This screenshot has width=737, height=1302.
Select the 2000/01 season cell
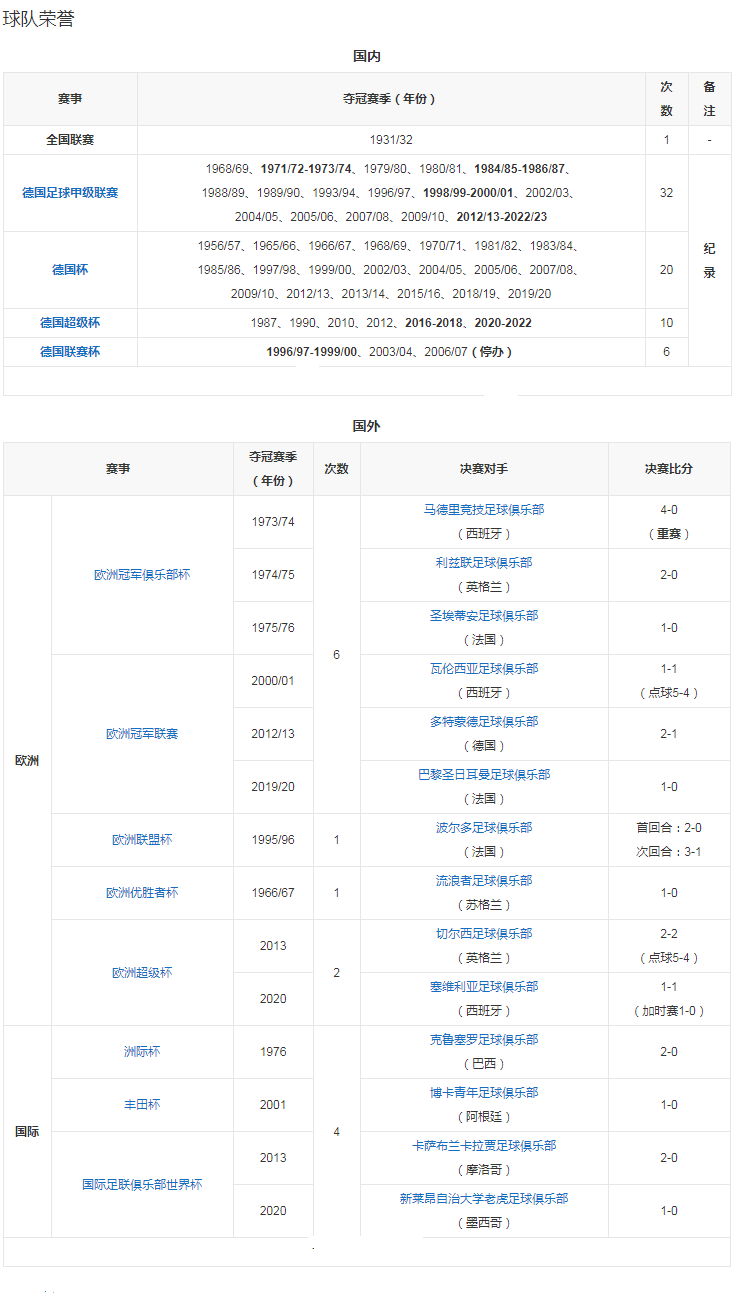pos(273,681)
